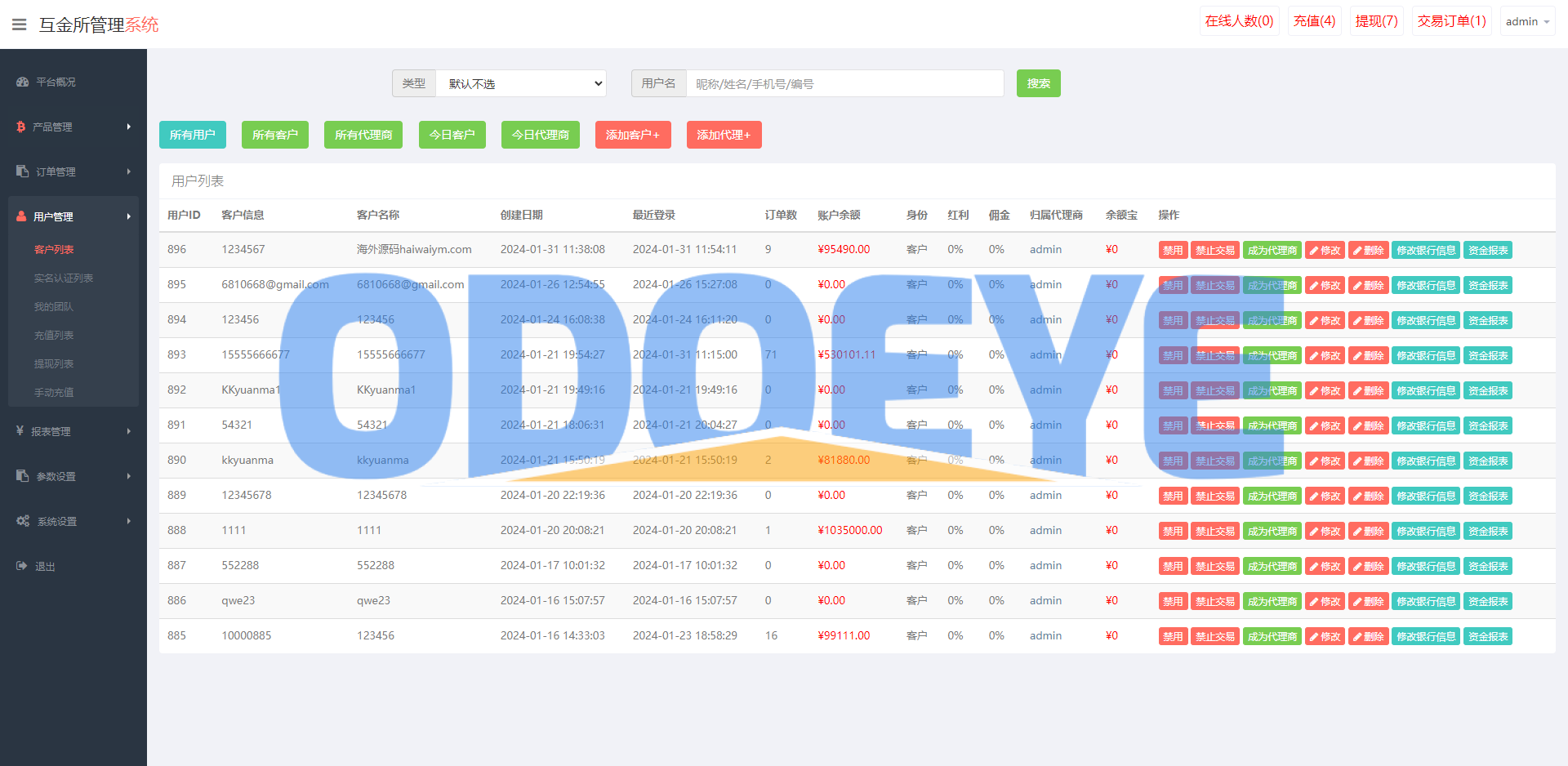This screenshot has width=1568, height=766.
Task: Click the 修改 pencil button for user 888
Action: [1325, 531]
